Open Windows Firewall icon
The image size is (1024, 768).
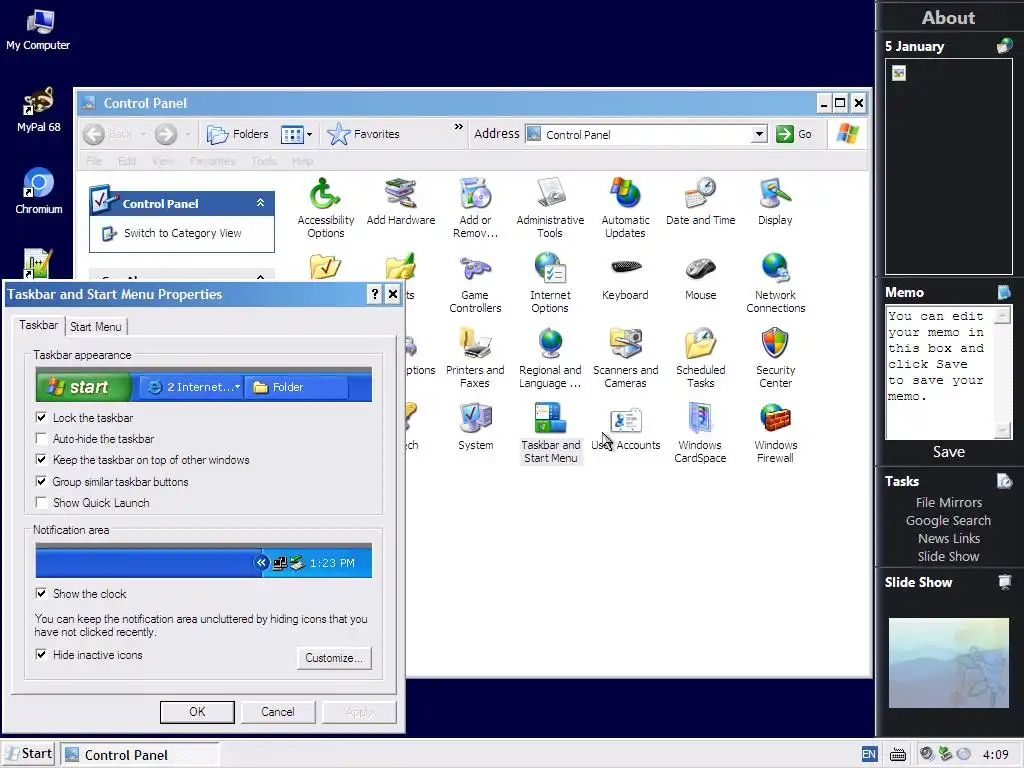point(775,433)
